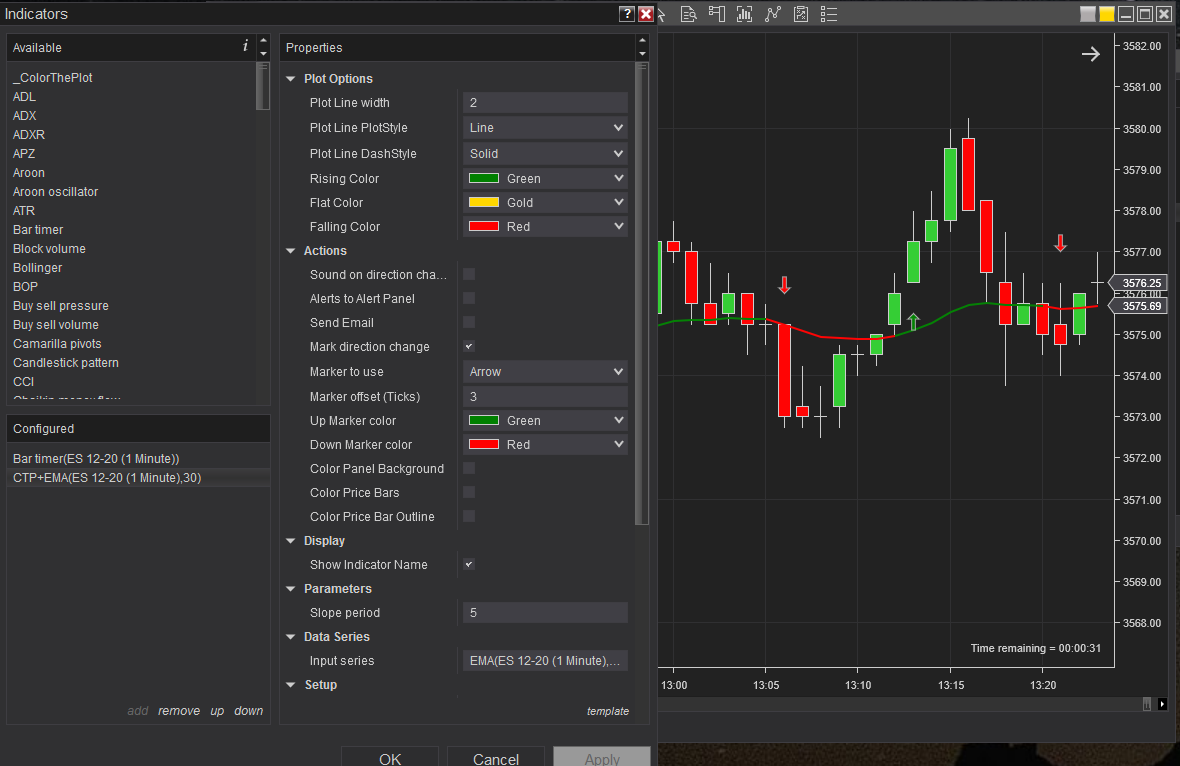Click the Strategies line-nodes toolbar icon
The height and width of the screenshot is (766, 1180).
click(x=773, y=14)
